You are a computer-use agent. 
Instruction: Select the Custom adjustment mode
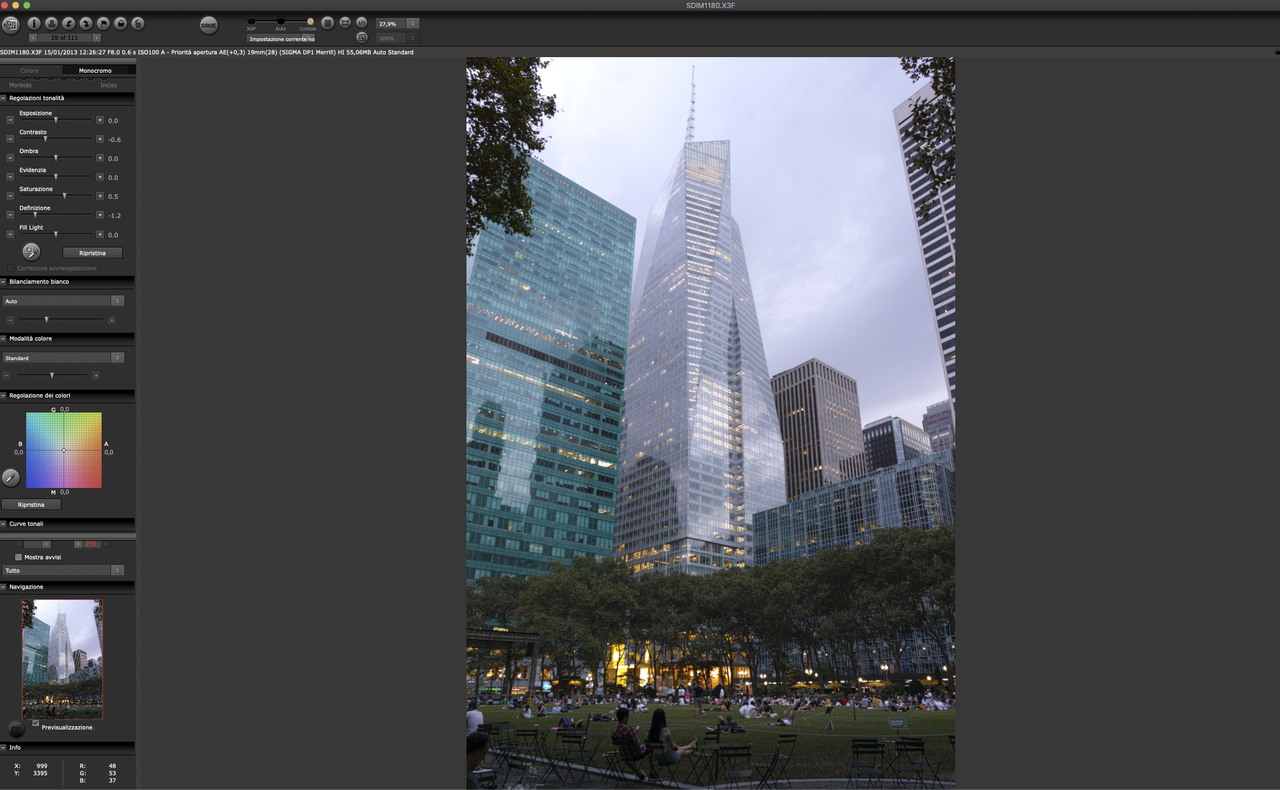[x=310, y=21]
